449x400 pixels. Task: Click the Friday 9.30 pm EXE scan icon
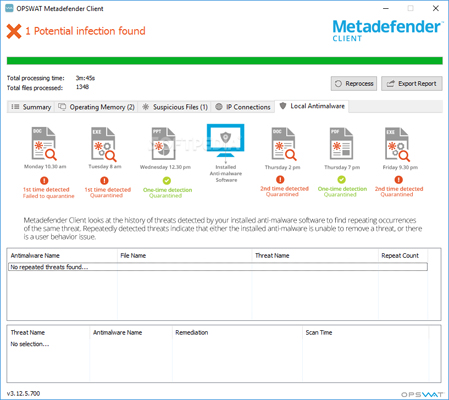tap(397, 144)
